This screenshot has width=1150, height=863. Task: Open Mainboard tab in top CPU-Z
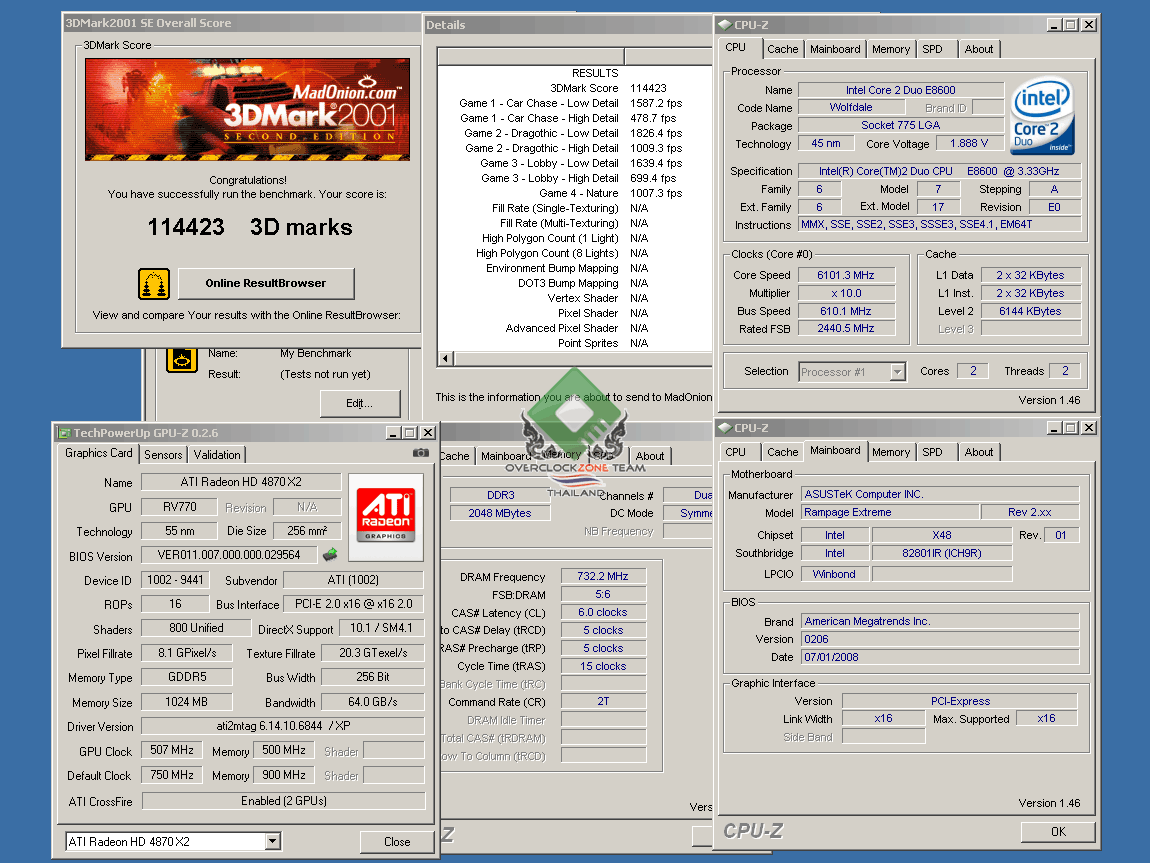pyautogui.click(x=835, y=49)
